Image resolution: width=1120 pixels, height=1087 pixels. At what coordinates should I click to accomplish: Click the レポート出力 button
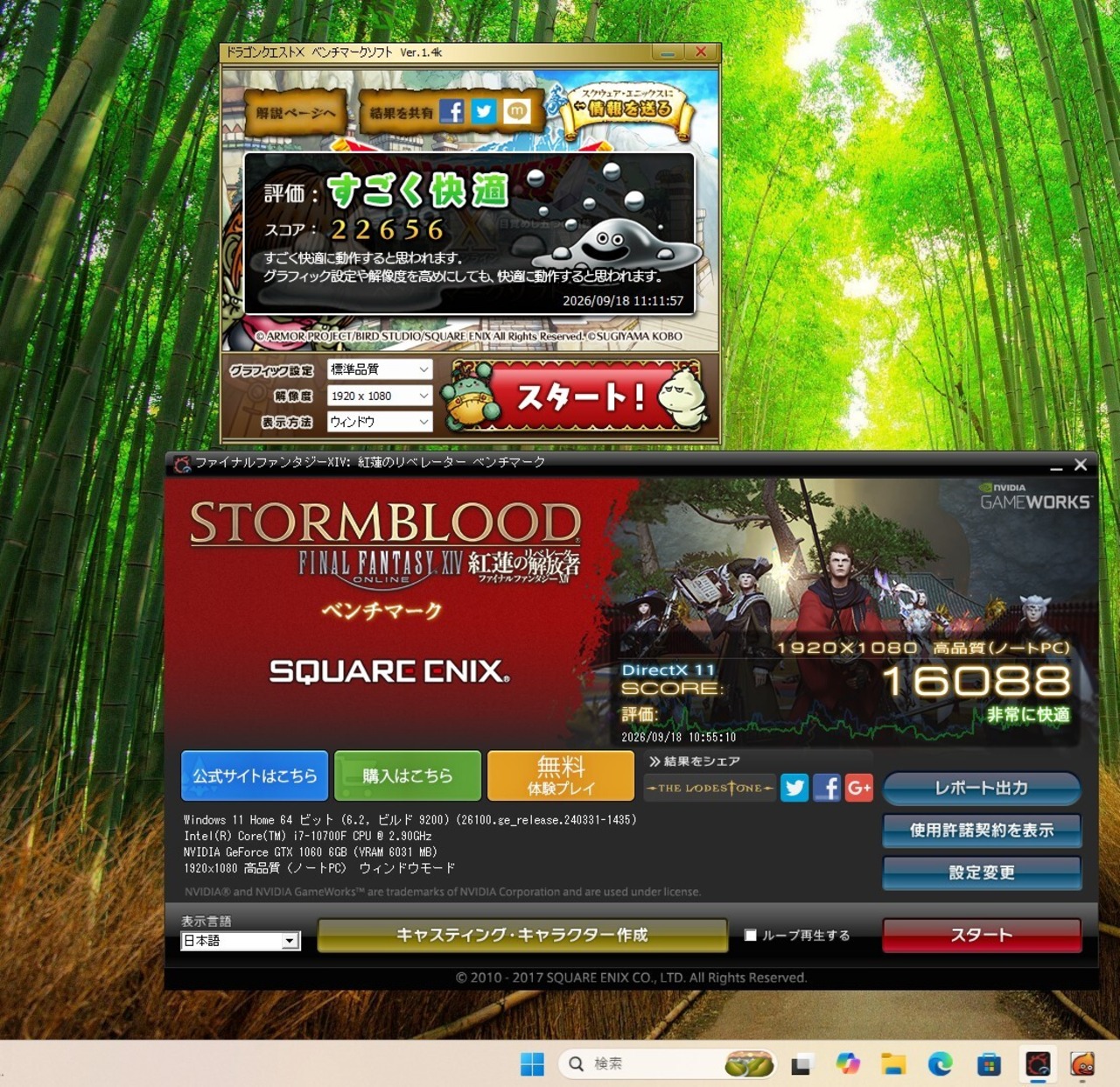tap(982, 788)
